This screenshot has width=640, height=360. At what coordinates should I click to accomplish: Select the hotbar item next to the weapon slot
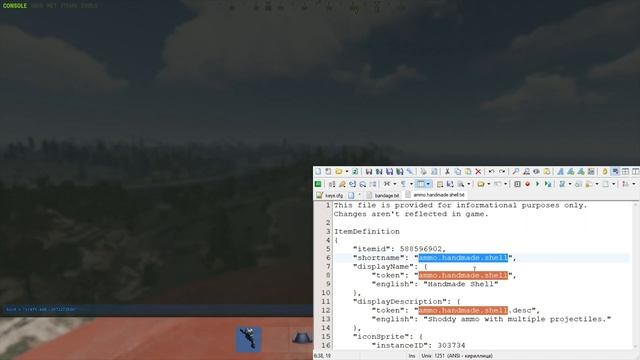(x=301, y=338)
